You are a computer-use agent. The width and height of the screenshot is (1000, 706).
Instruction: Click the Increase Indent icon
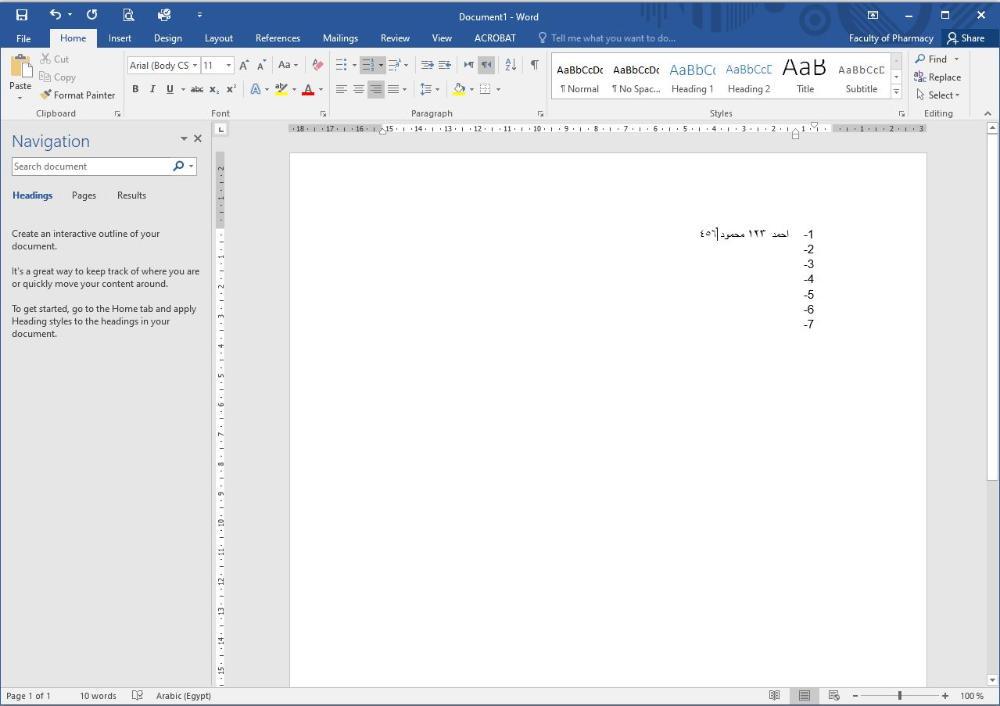point(445,65)
